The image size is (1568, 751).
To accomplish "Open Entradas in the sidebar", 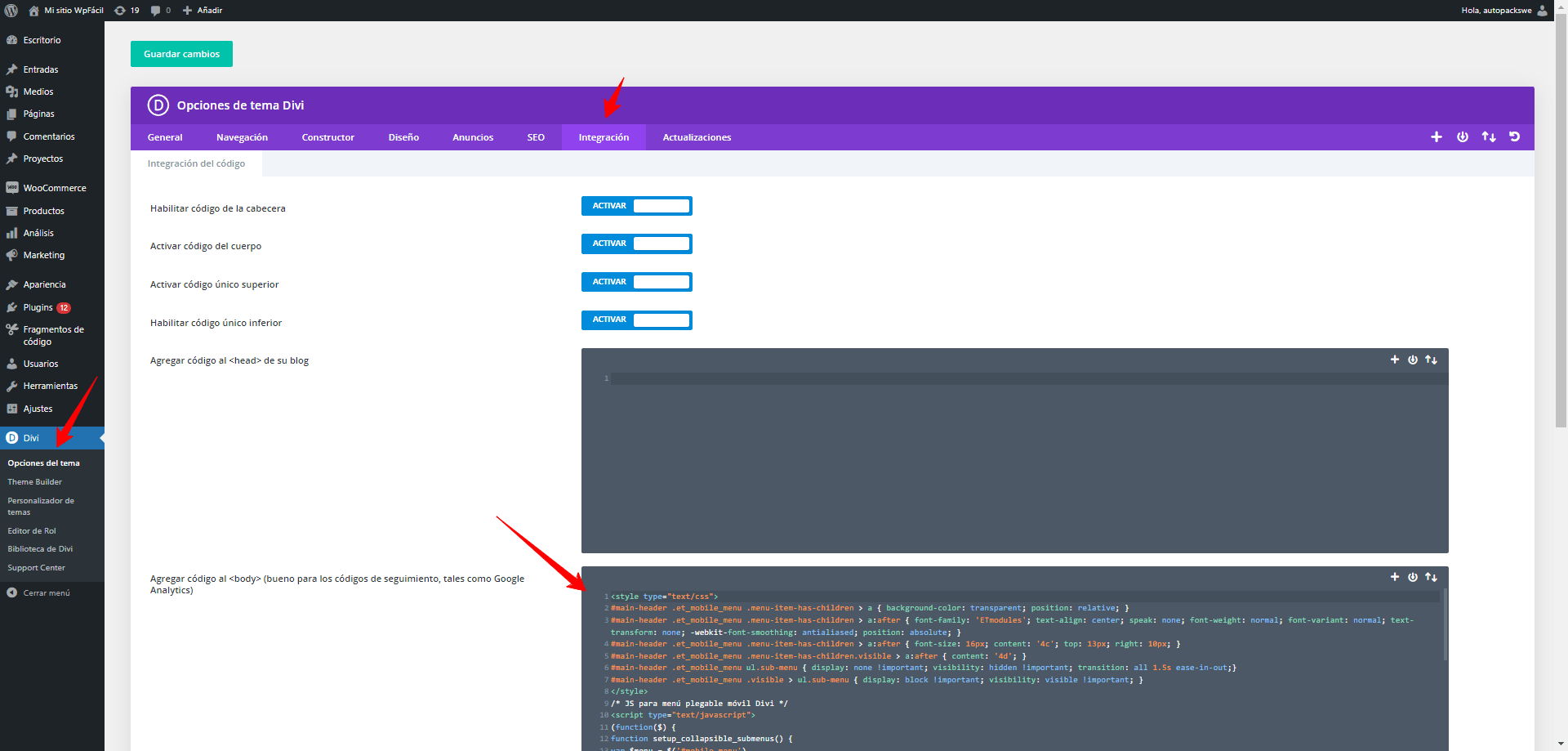I will (52, 69).
